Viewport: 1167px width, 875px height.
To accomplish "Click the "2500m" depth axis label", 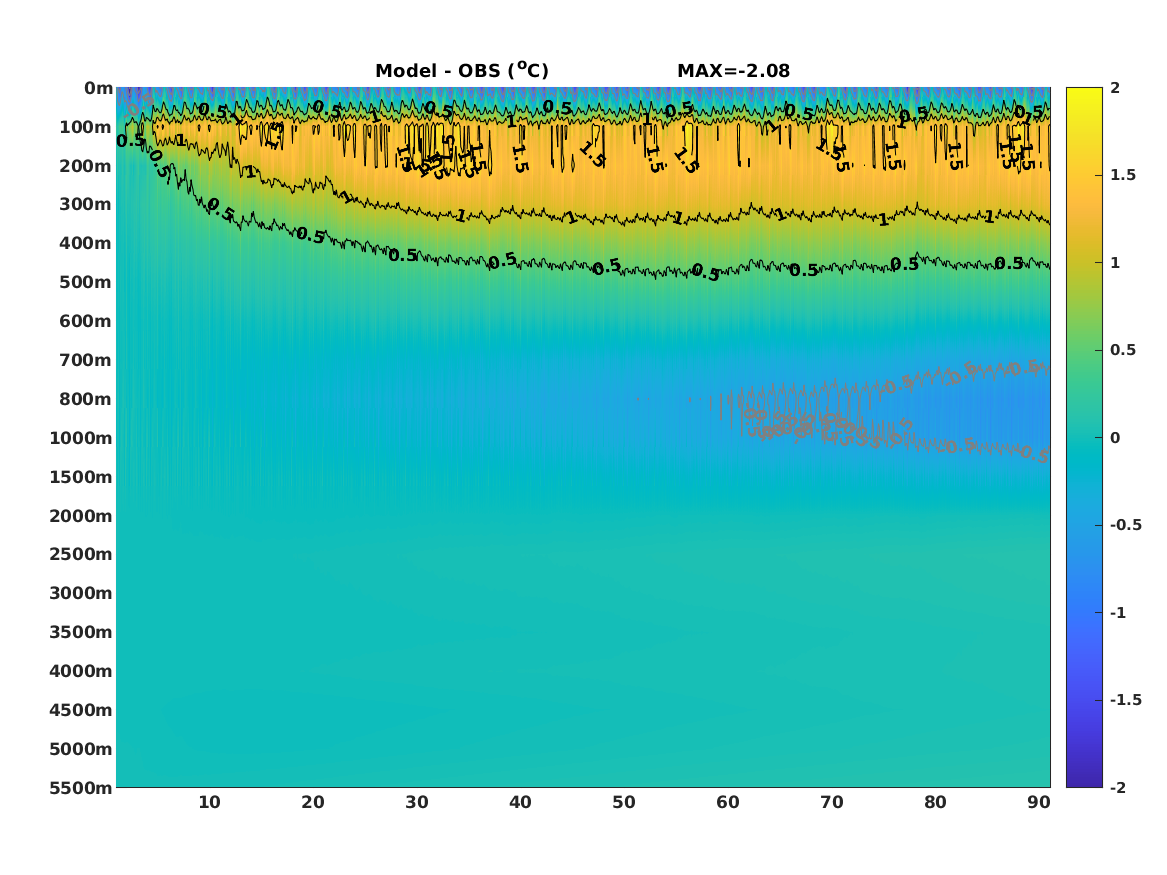I will tap(81, 554).
